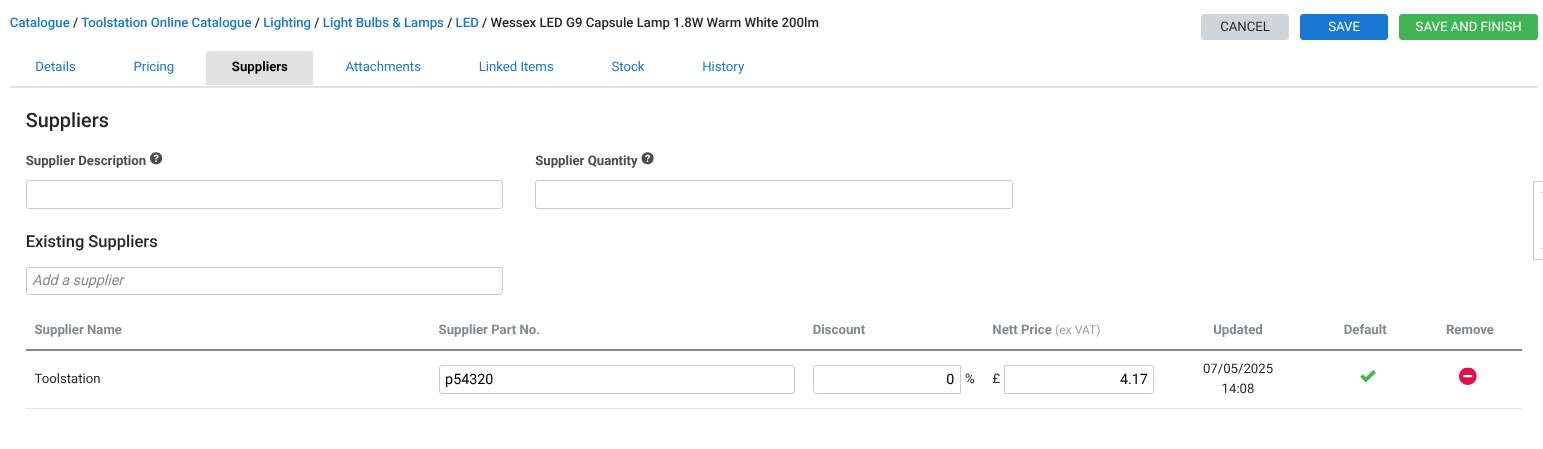The width and height of the screenshot is (1543, 449).
Task: Open the Details tab
Action: point(55,67)
